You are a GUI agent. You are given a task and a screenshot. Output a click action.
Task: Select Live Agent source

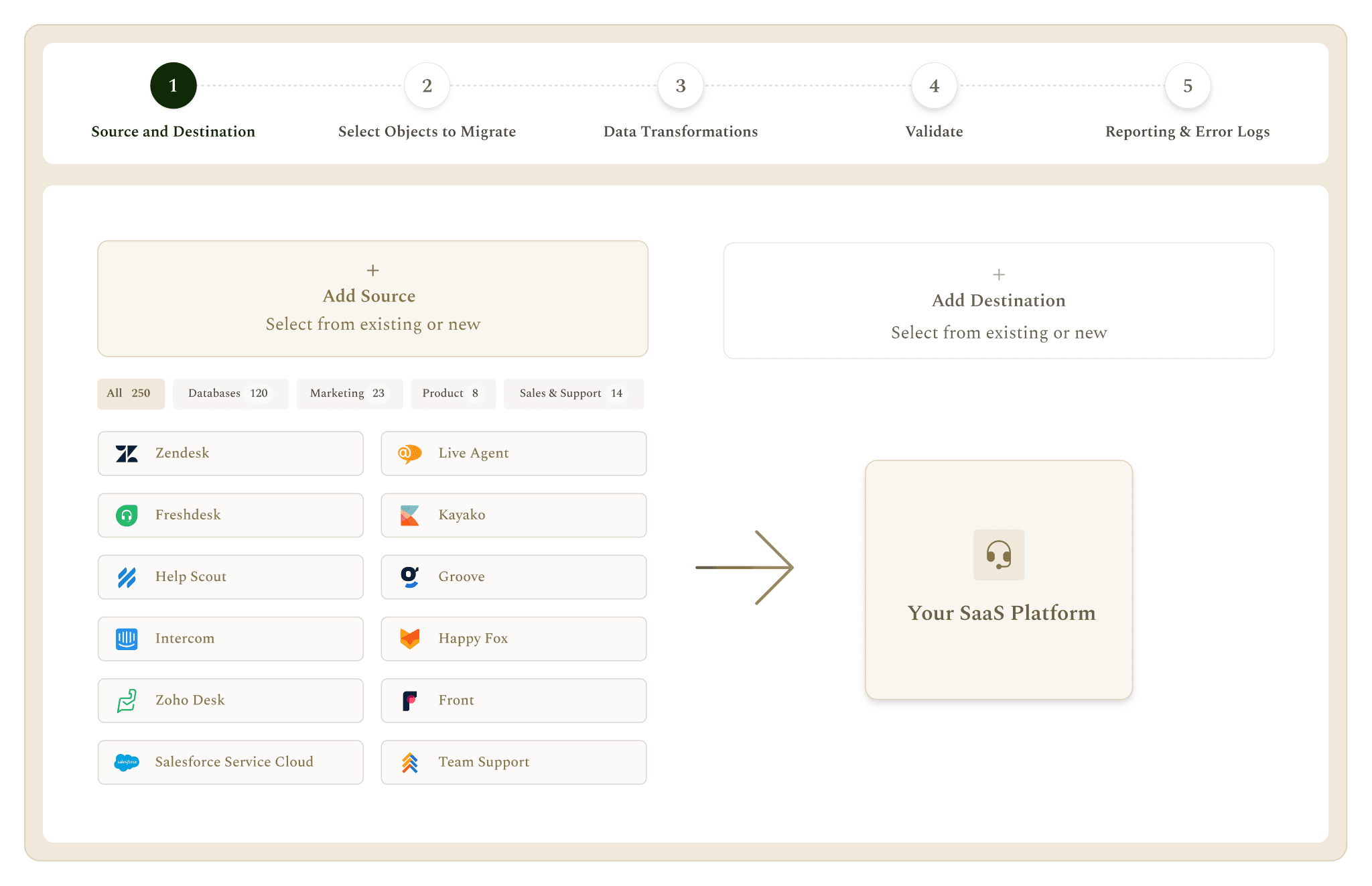coord(514,454)
